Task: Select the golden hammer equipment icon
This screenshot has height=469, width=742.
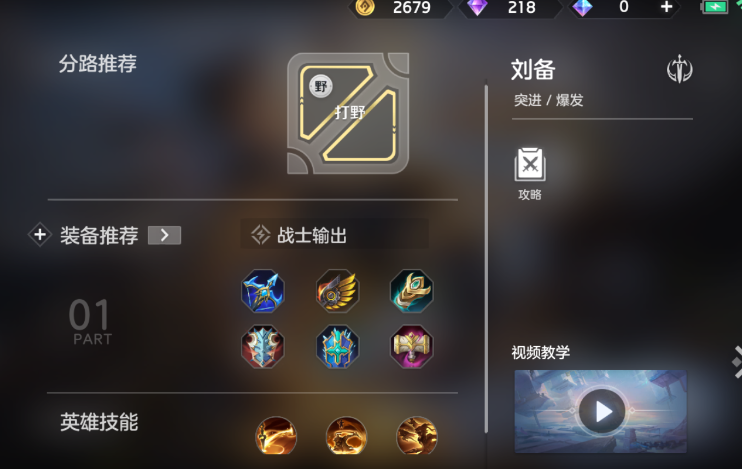Action: [x=412, y=346]
